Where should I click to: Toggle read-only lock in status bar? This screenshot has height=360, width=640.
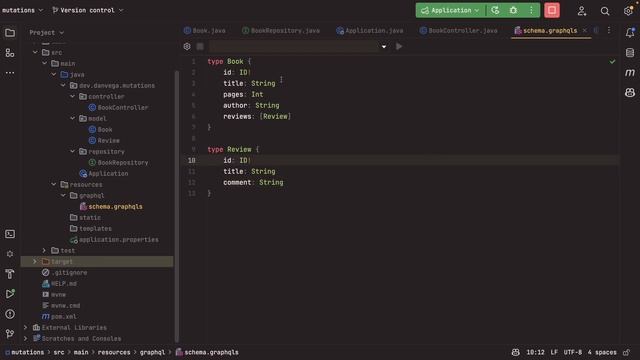627,352
